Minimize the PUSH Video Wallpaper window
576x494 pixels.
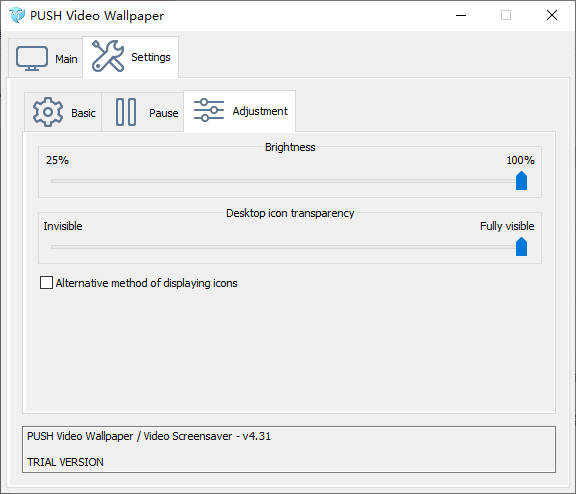point(461,15)
